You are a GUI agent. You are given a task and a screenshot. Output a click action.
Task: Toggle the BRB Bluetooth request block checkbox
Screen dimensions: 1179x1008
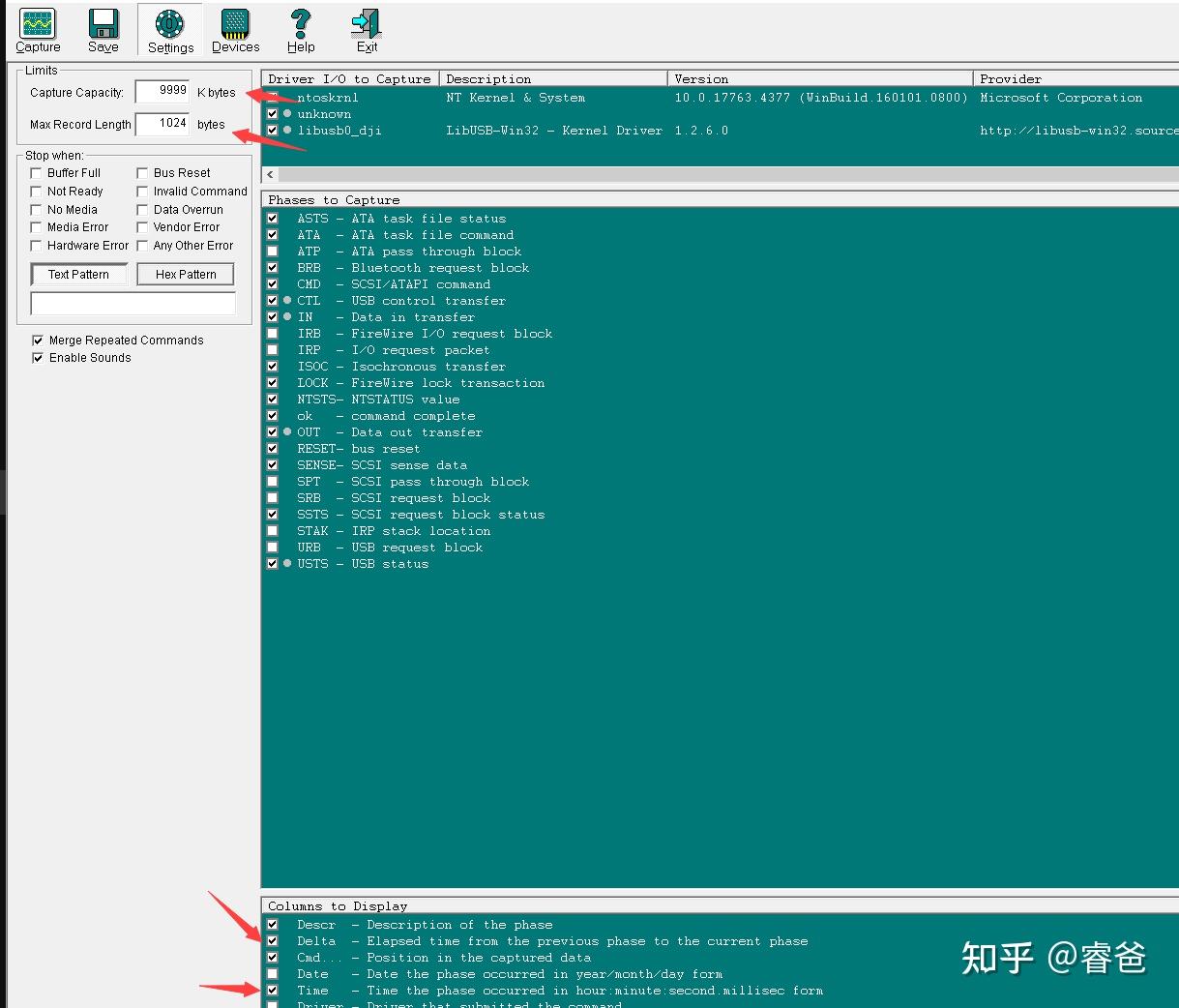[x=273, y=268]
